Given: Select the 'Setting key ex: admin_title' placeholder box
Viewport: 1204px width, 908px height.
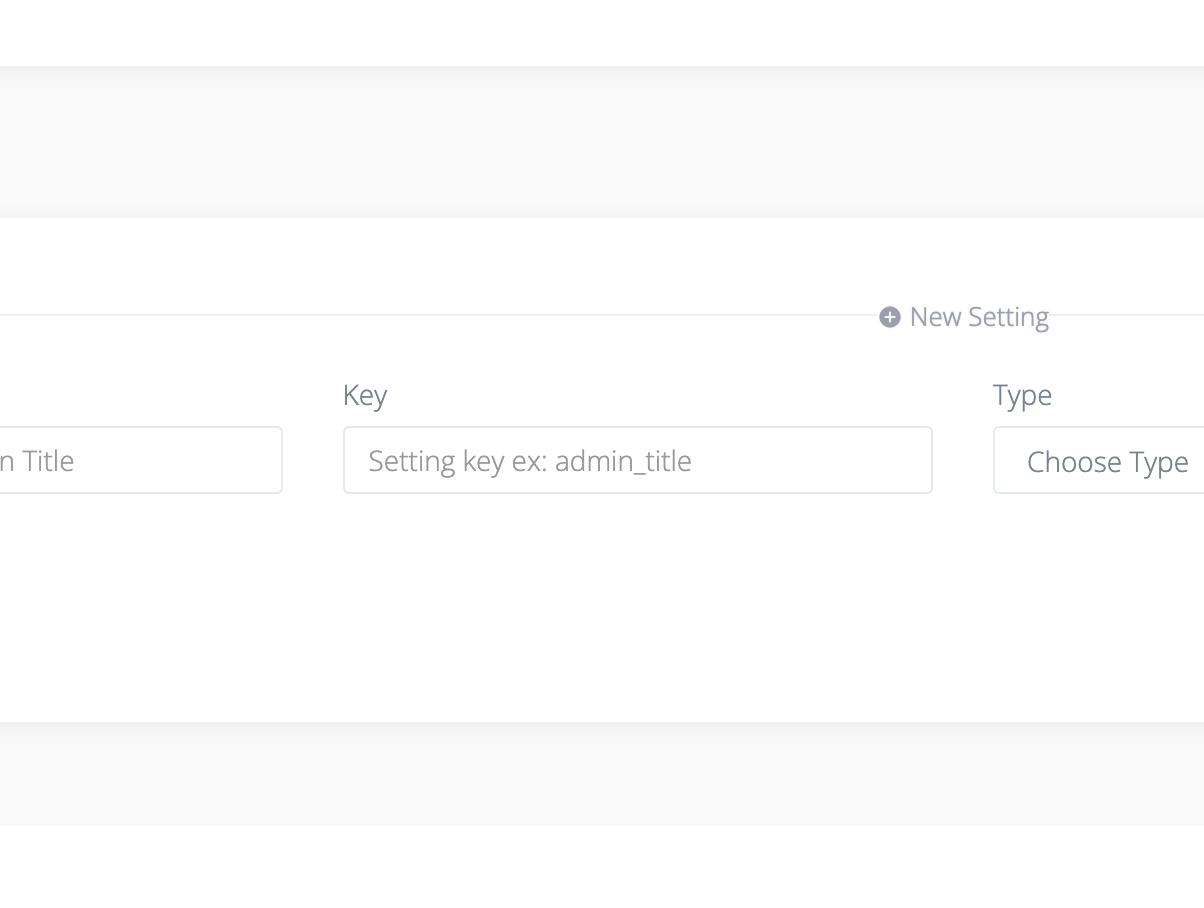Looking at the screenshot, I should coord(637,460).
